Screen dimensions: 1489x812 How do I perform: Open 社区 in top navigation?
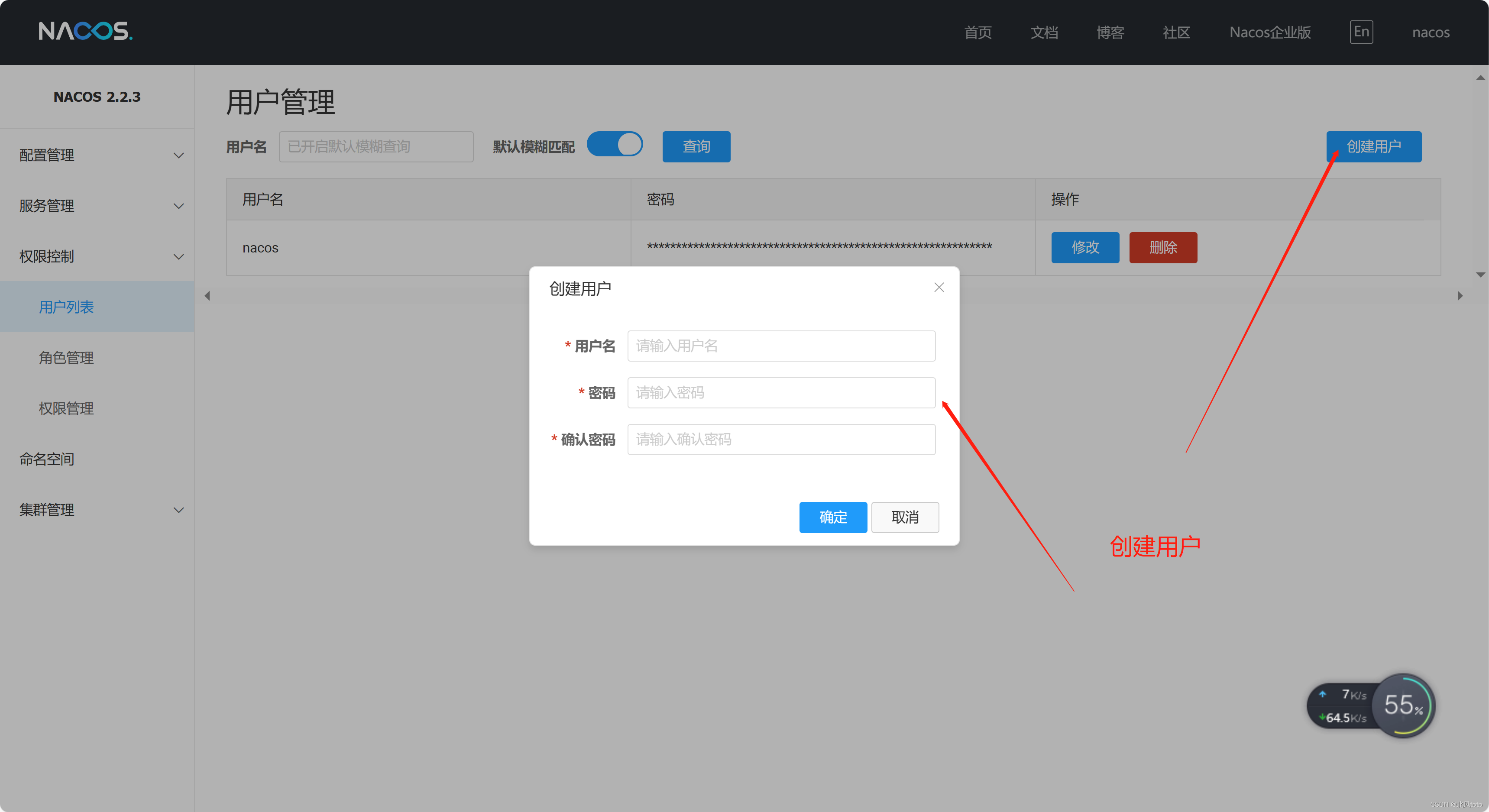click(1176, 32)
